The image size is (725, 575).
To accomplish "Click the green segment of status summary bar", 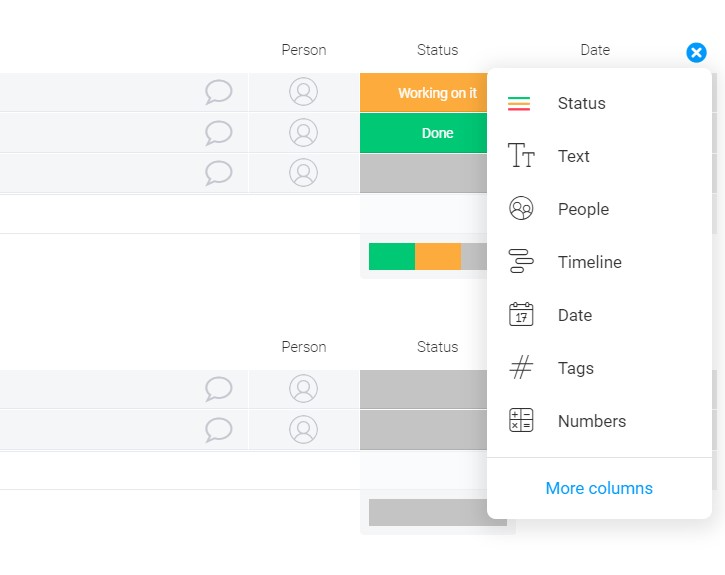I will click(392, 257).
